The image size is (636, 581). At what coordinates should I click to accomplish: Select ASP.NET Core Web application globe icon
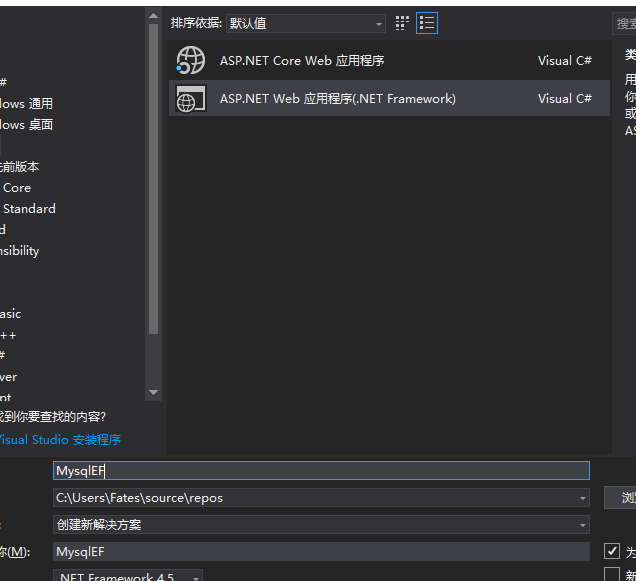191,60
